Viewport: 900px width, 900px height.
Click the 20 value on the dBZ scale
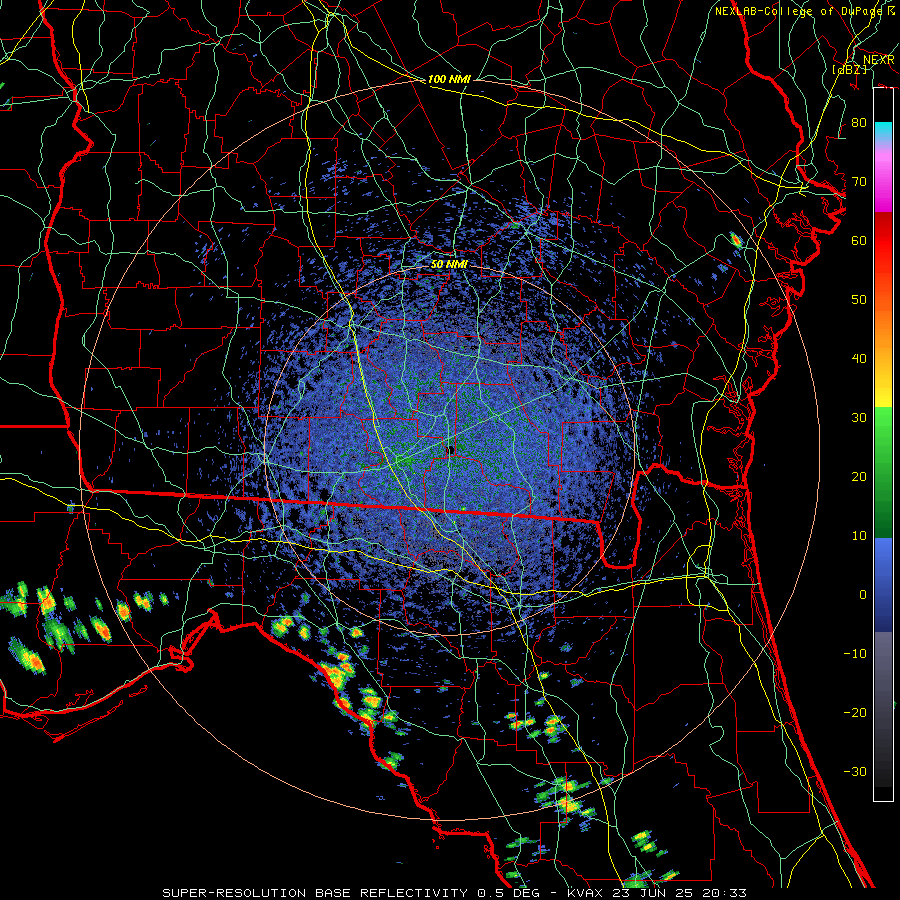coord(859,477)
